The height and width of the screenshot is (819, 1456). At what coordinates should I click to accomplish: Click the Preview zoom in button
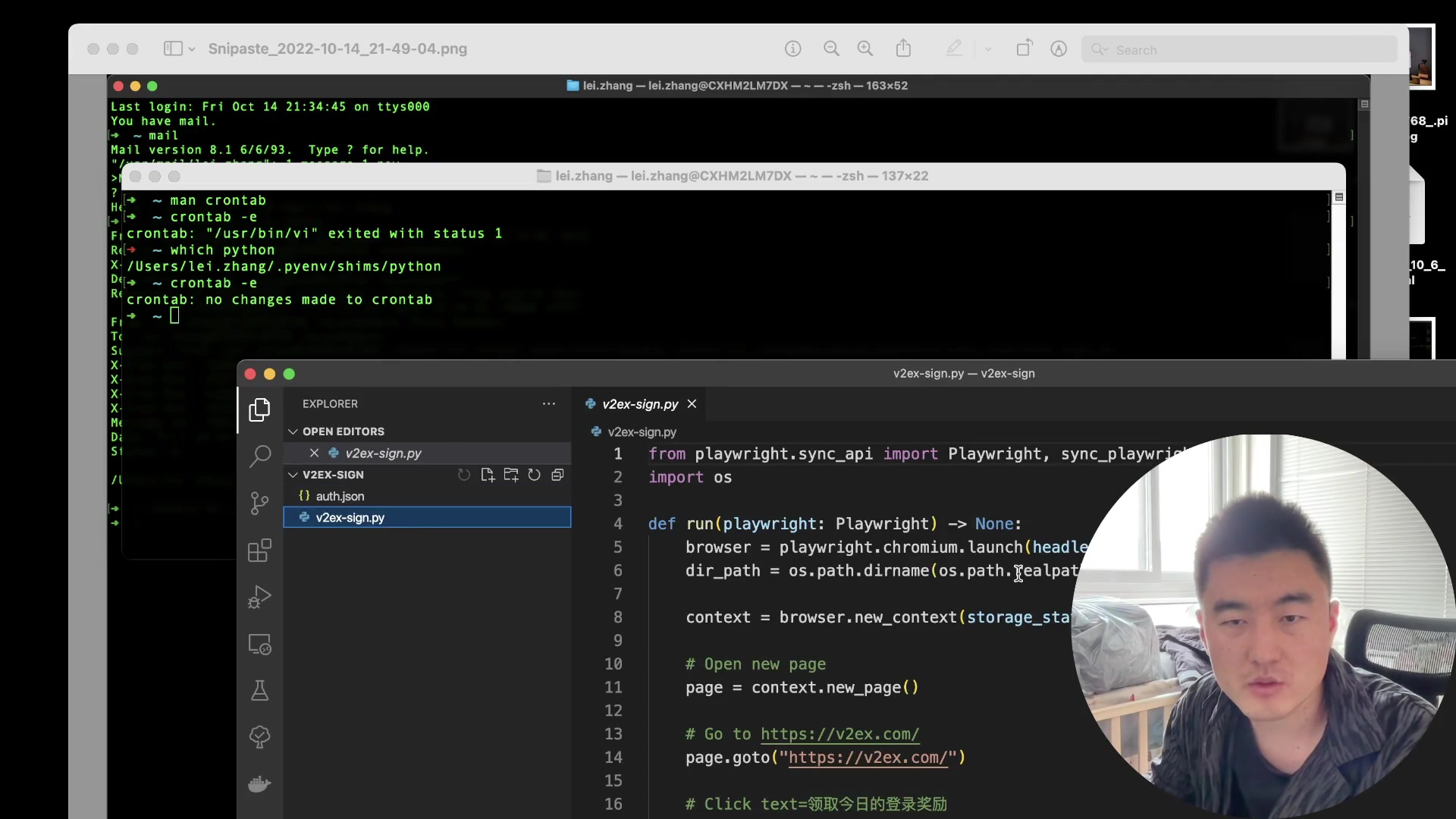865,49
